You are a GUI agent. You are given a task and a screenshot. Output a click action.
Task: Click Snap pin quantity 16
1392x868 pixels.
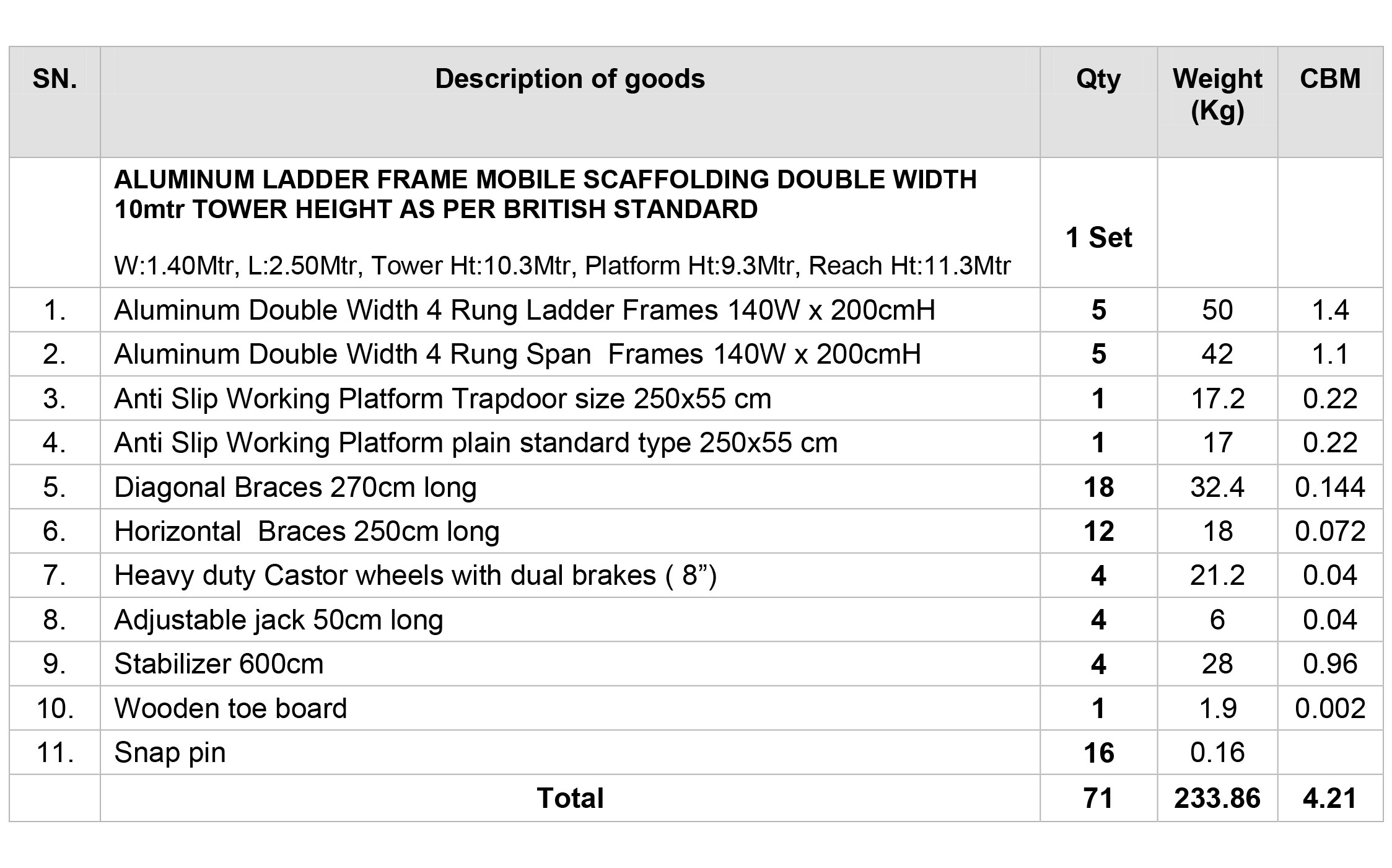pyautogui.click(x=1098, y=753)
